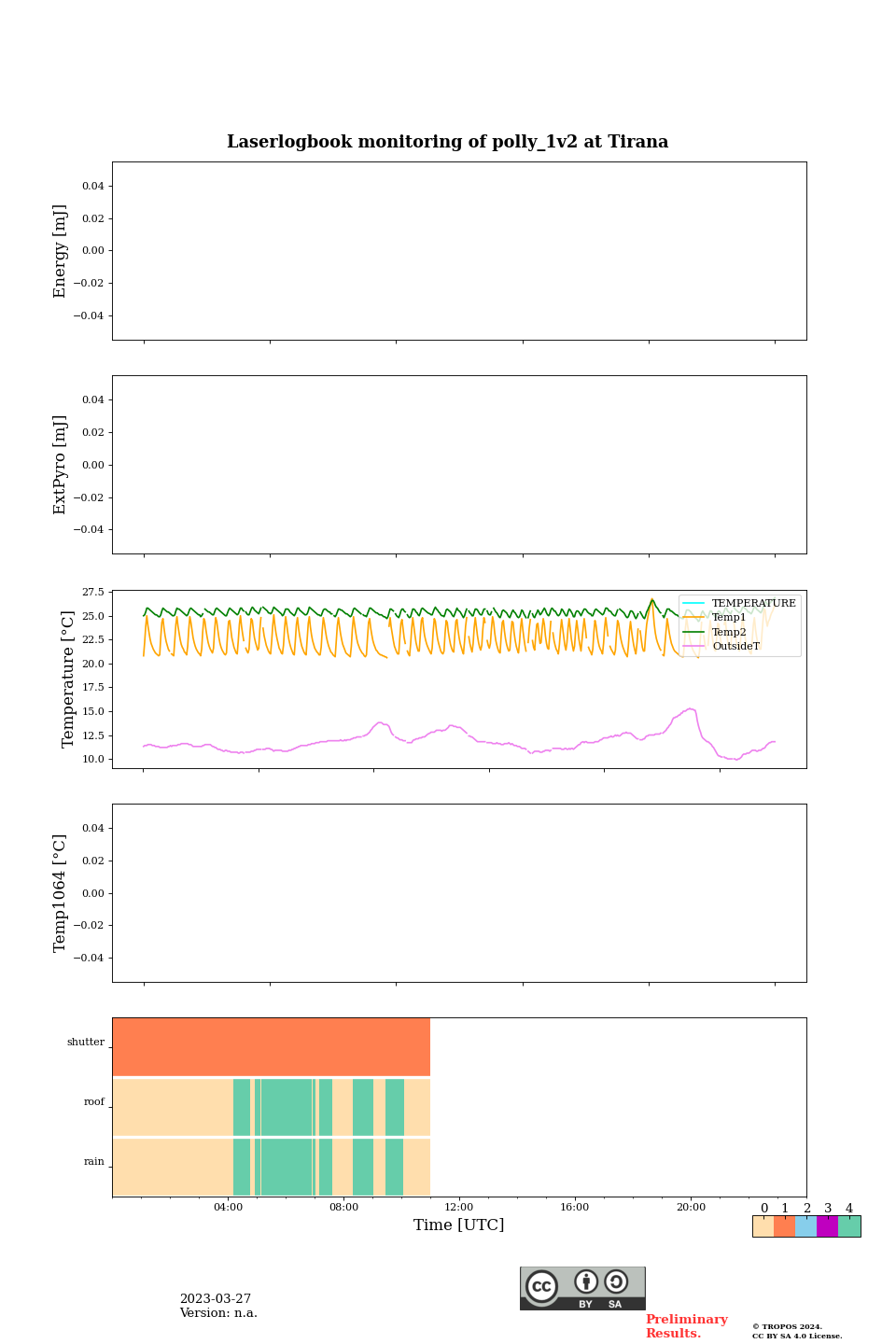Click the 08:00 time tick label

pos(343,1207)
